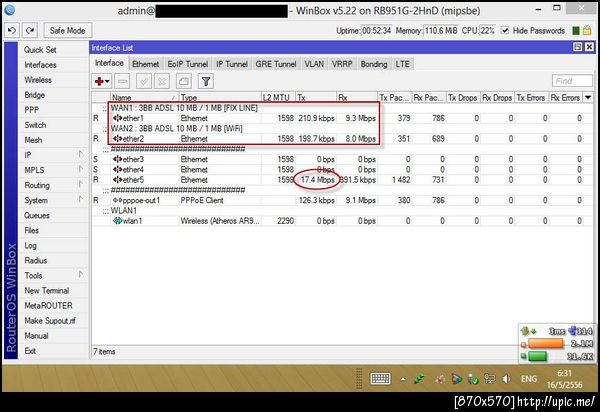The width and height of the screenshot is (600, 412).
Task: Switch to the Bonding tab
Action: [x=374, y=64]
